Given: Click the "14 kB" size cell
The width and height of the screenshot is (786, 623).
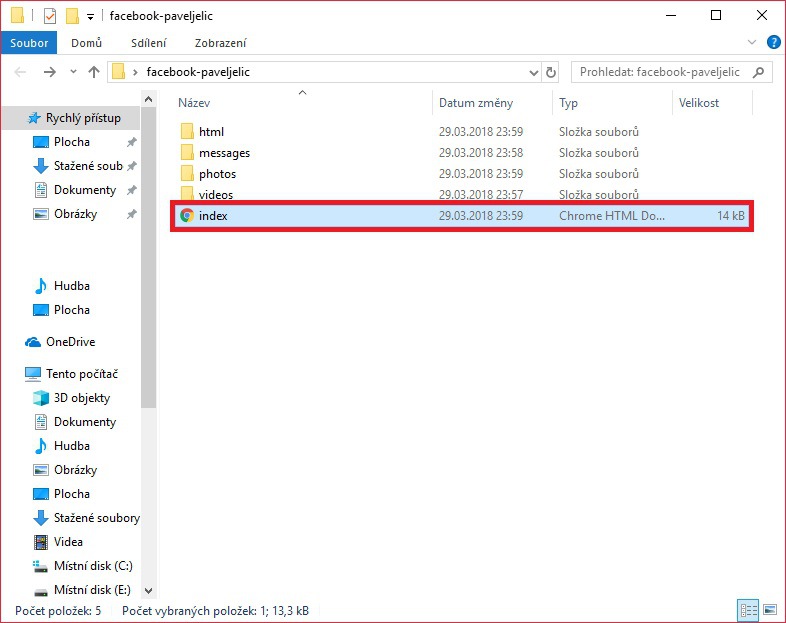Looking at the screenshot, I should click(x=731, y=216).
